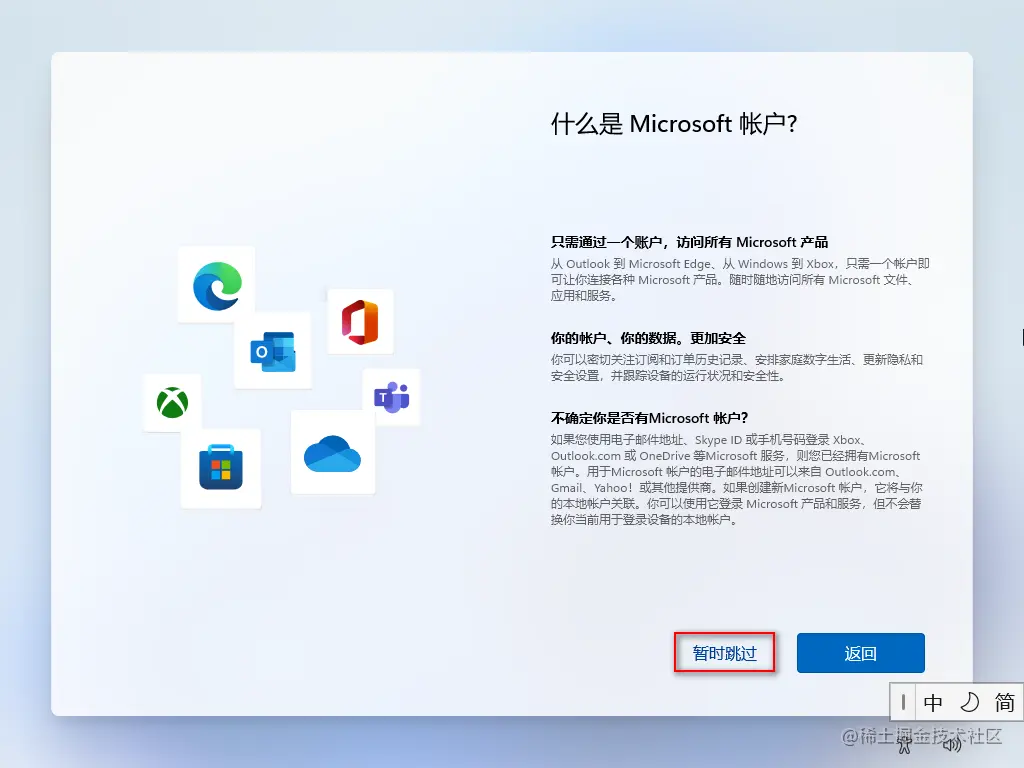Image resolution: width=1024 pixels, height=768 pixels.
Task: Click the Microsoft Teams icon tile
Action: click(391, 397)
